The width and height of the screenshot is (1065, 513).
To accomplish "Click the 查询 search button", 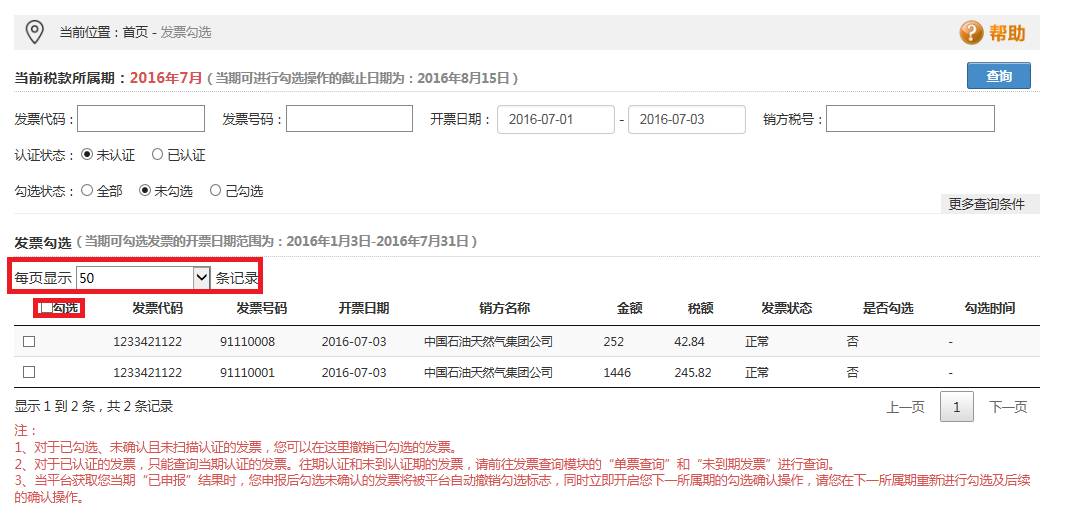I will 998,76.
